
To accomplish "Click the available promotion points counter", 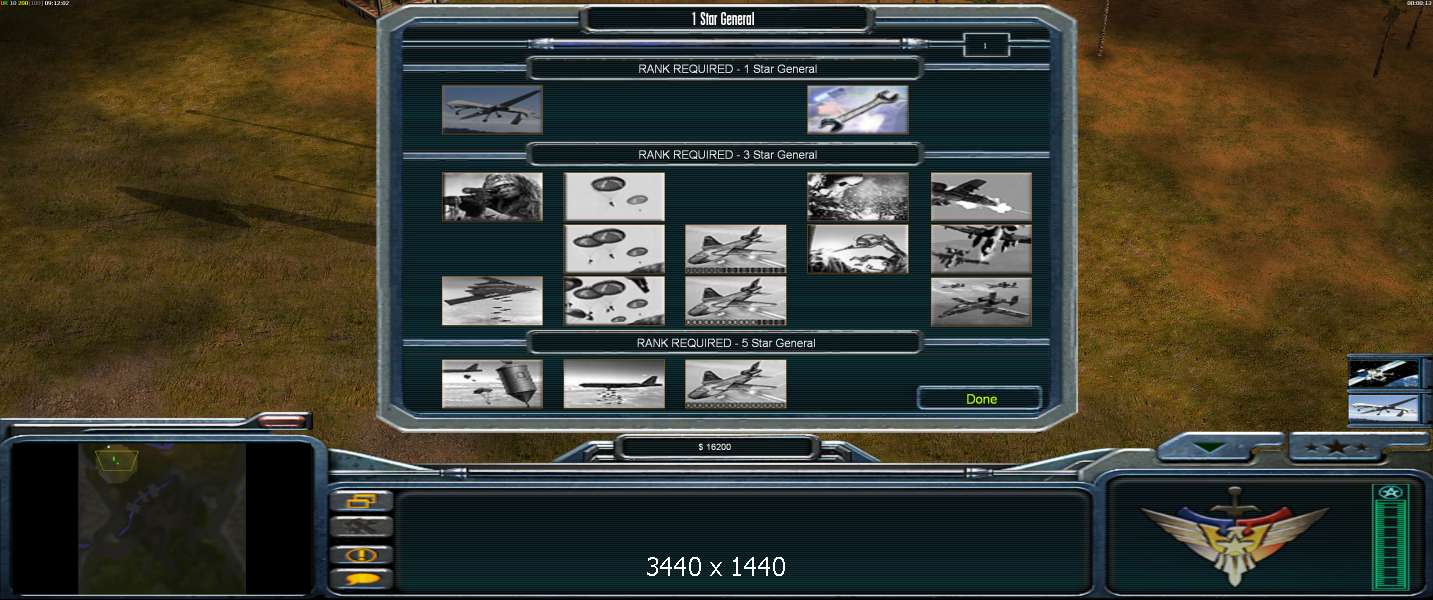I will [x=985, y=45].
